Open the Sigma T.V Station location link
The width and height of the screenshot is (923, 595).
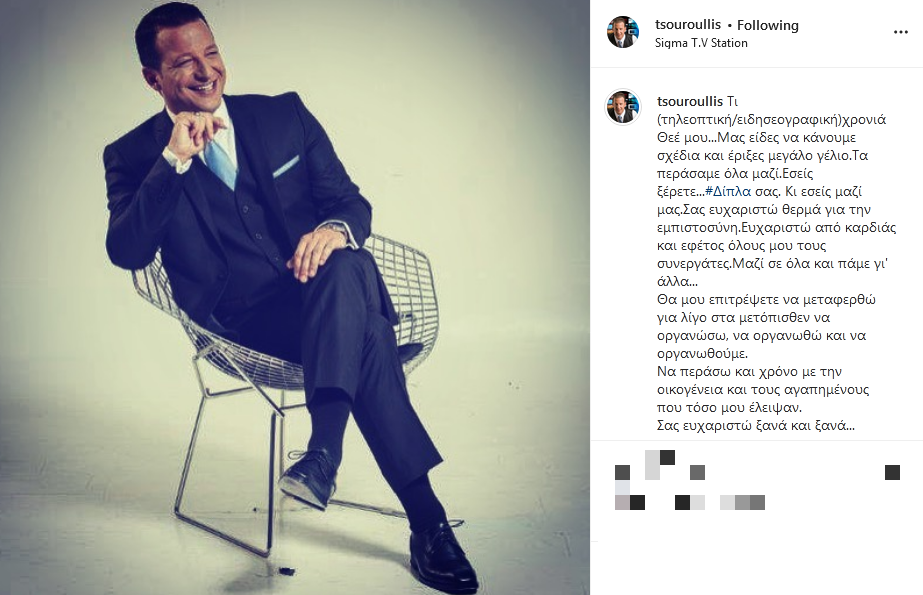tap(701, 43)
